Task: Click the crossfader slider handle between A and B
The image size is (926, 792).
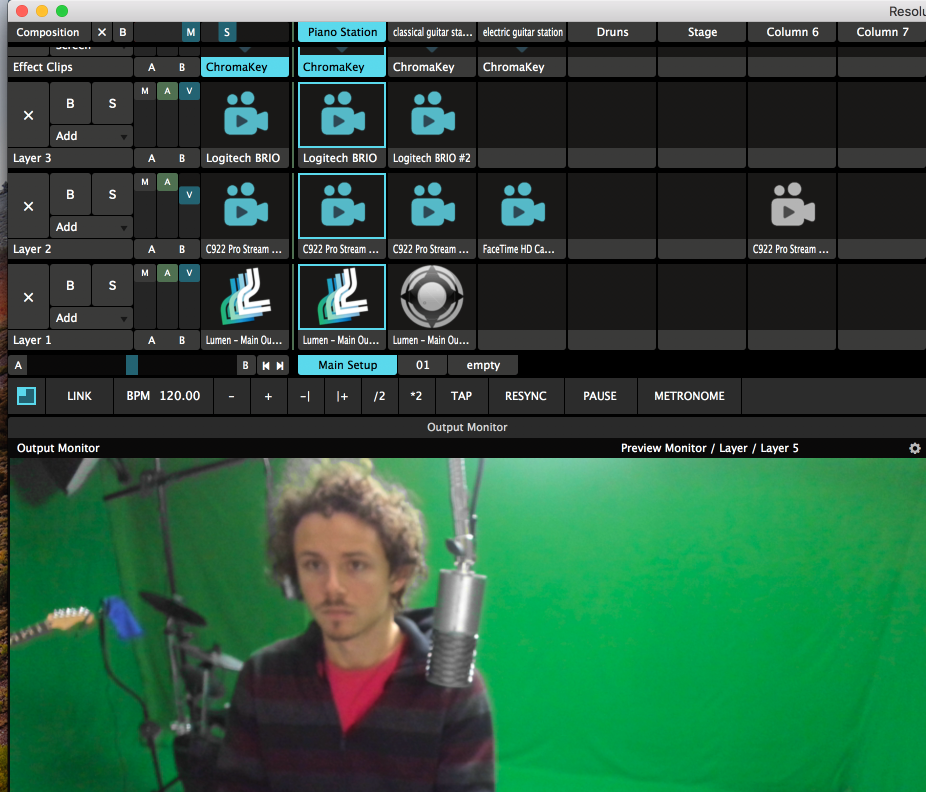Action: pos(132,365)
